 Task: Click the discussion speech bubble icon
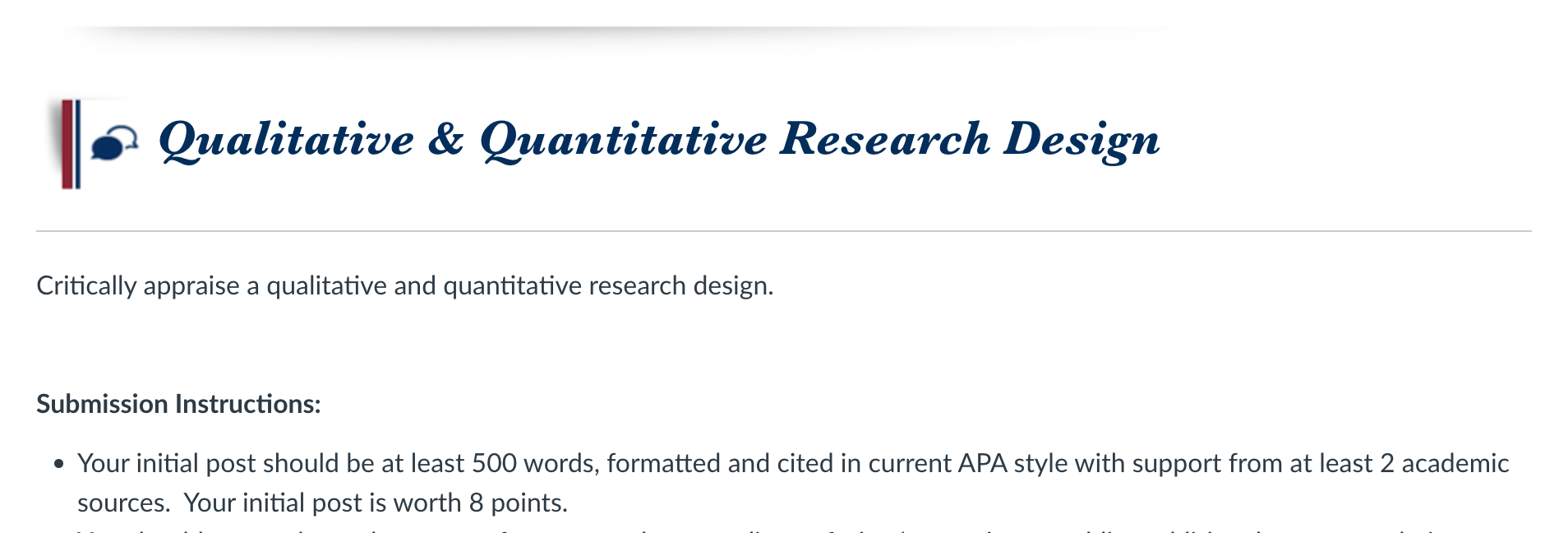(114, 143)
